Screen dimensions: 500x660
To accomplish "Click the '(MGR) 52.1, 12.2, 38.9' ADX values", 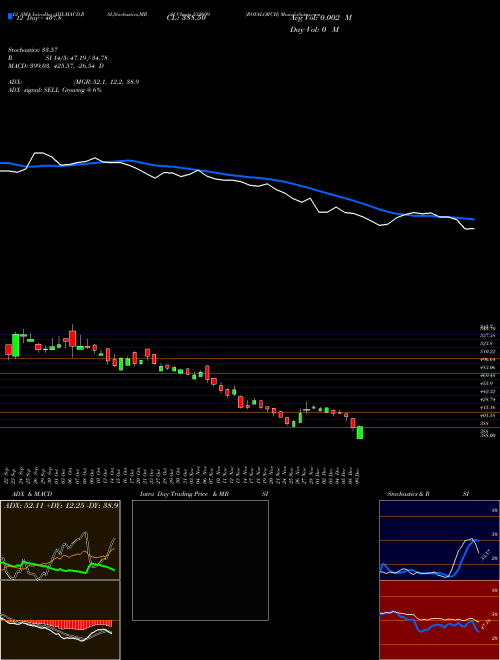I will pos(106,82).
